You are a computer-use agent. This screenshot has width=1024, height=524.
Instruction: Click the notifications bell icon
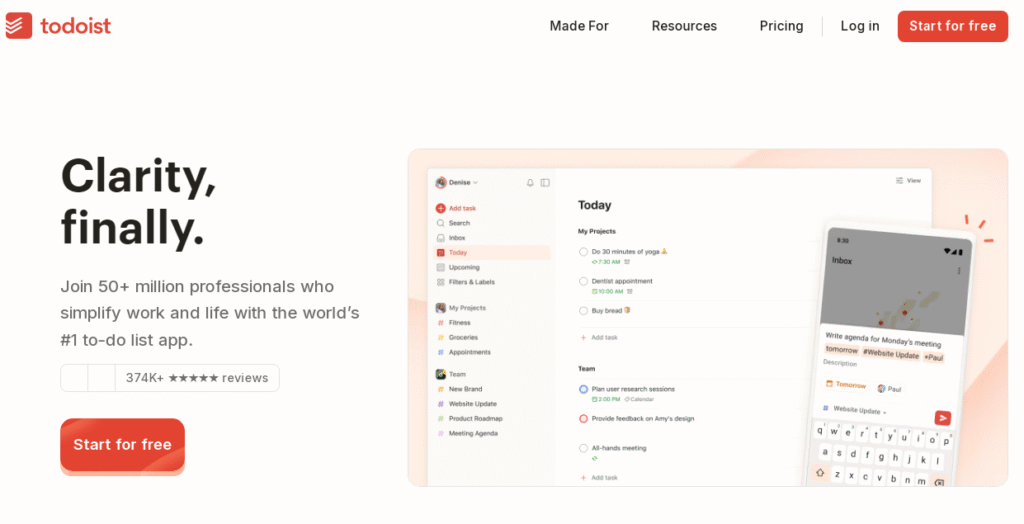click(530, 183)
